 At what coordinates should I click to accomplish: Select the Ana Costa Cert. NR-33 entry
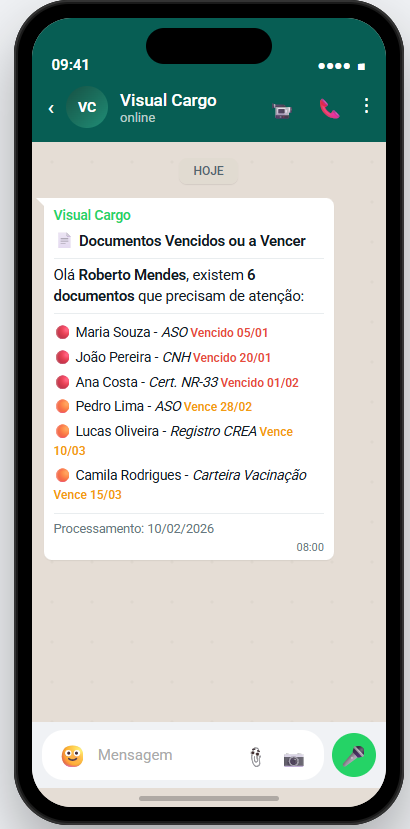(x=177, y=382)
